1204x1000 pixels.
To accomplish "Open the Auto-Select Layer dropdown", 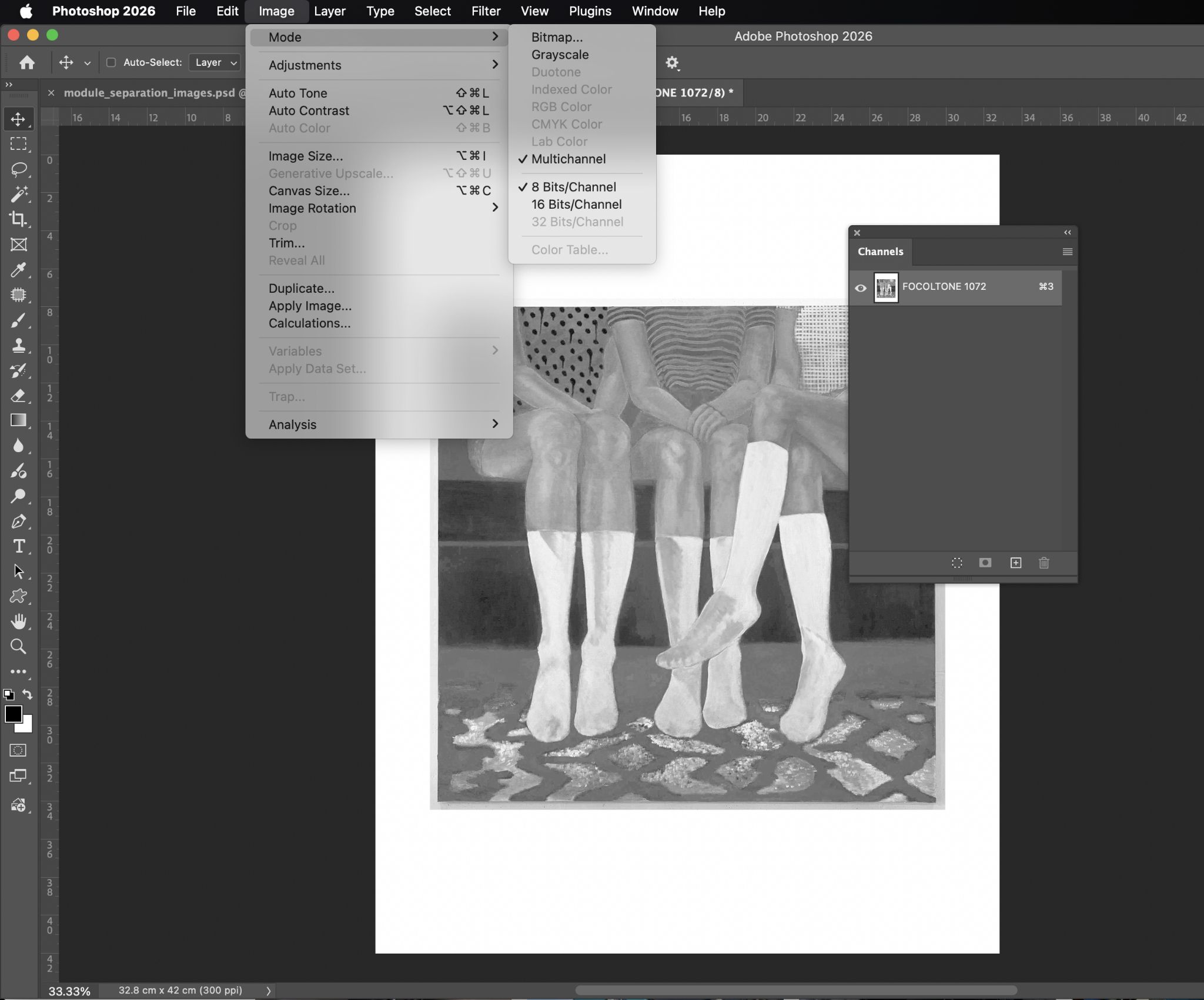I will pyautogui.click(x=215, y=62).
